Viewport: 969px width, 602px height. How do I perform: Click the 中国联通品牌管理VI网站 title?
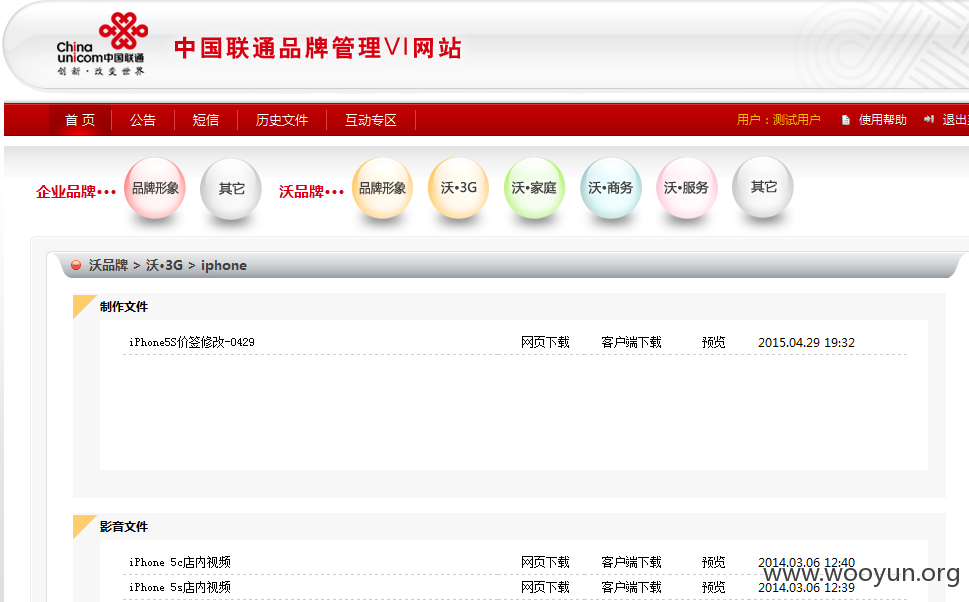318,48
